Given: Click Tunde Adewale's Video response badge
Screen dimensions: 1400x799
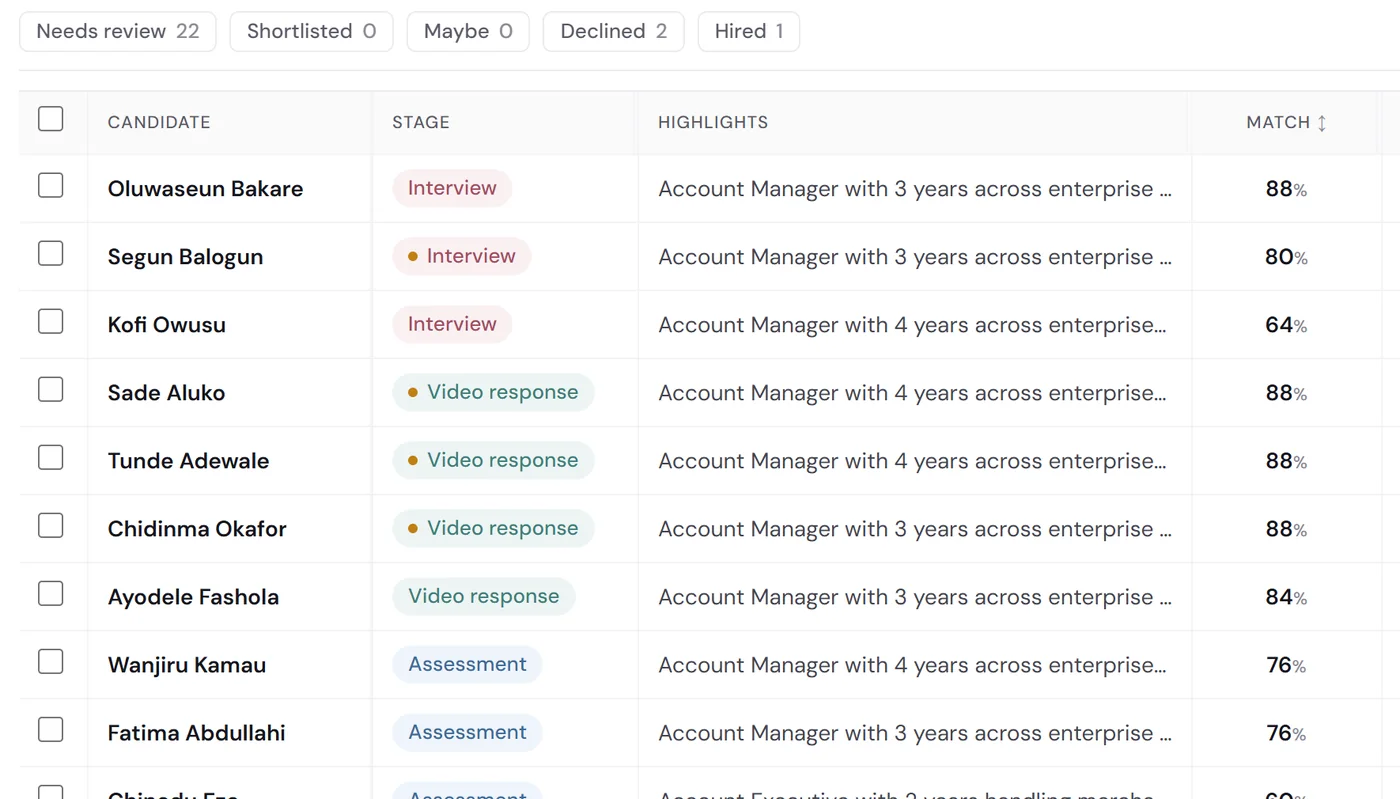Looking at the screenshot, I should [494, 460].
